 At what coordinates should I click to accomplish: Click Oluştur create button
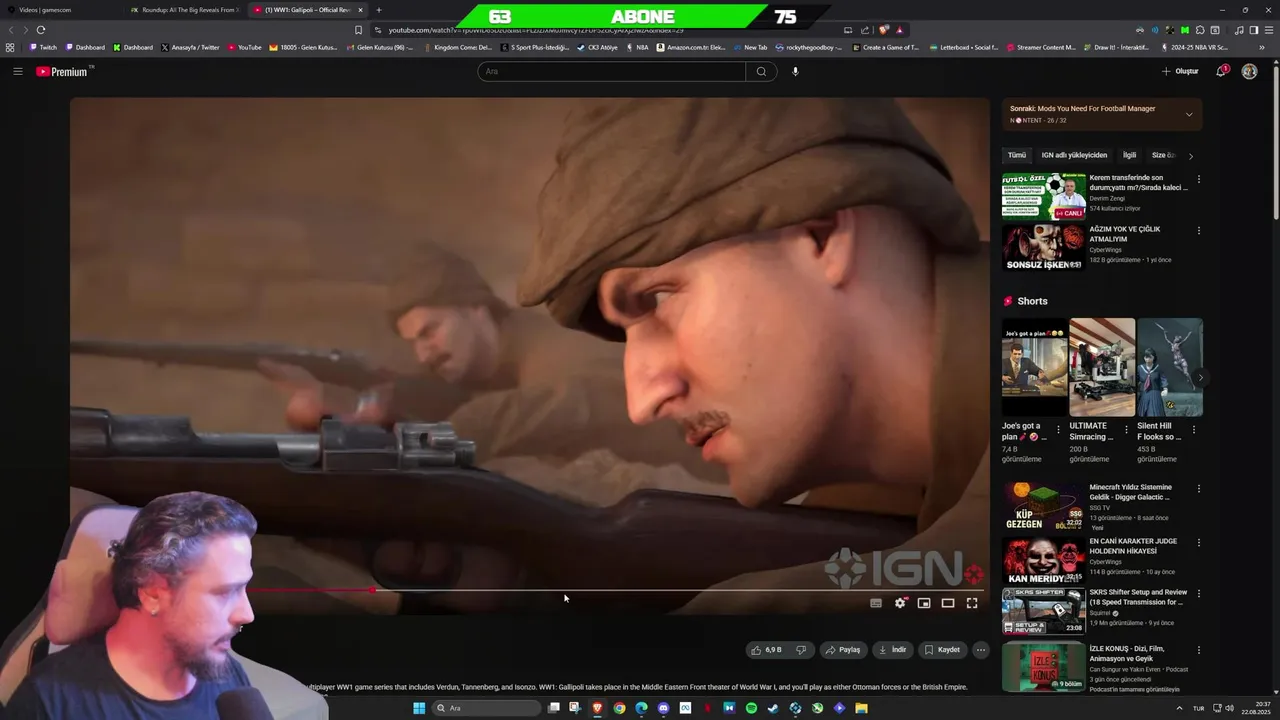pos(1180,71)
